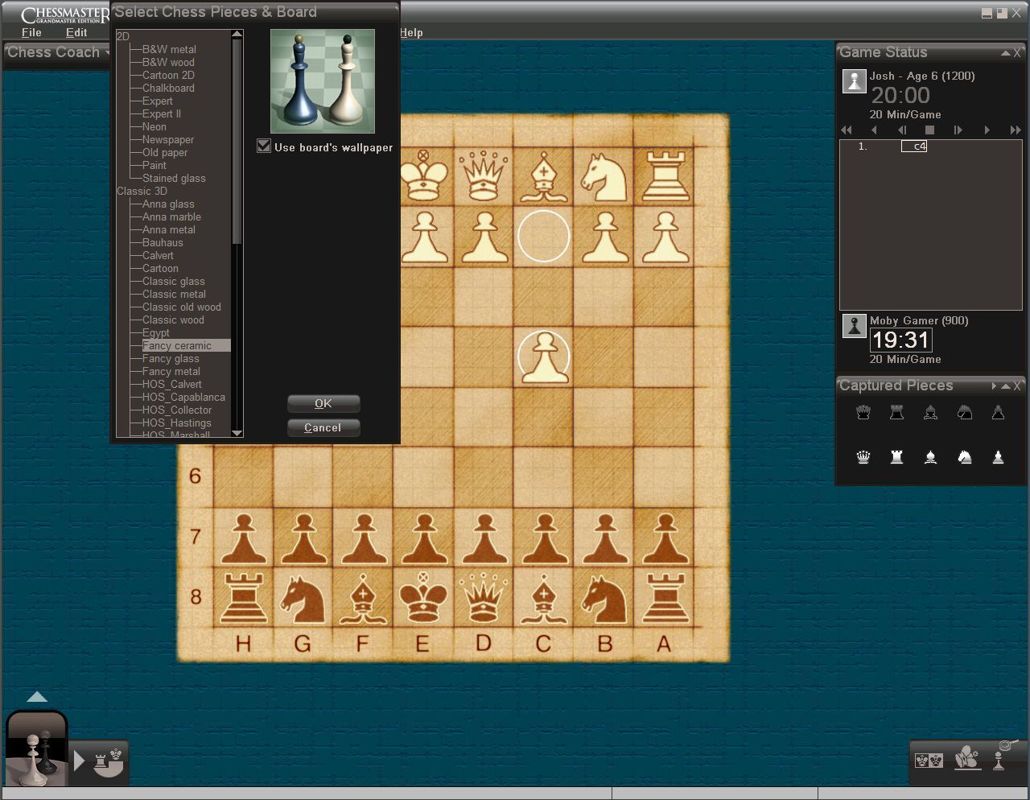Click the rook and king tray icon

click(x=108, y=762)
